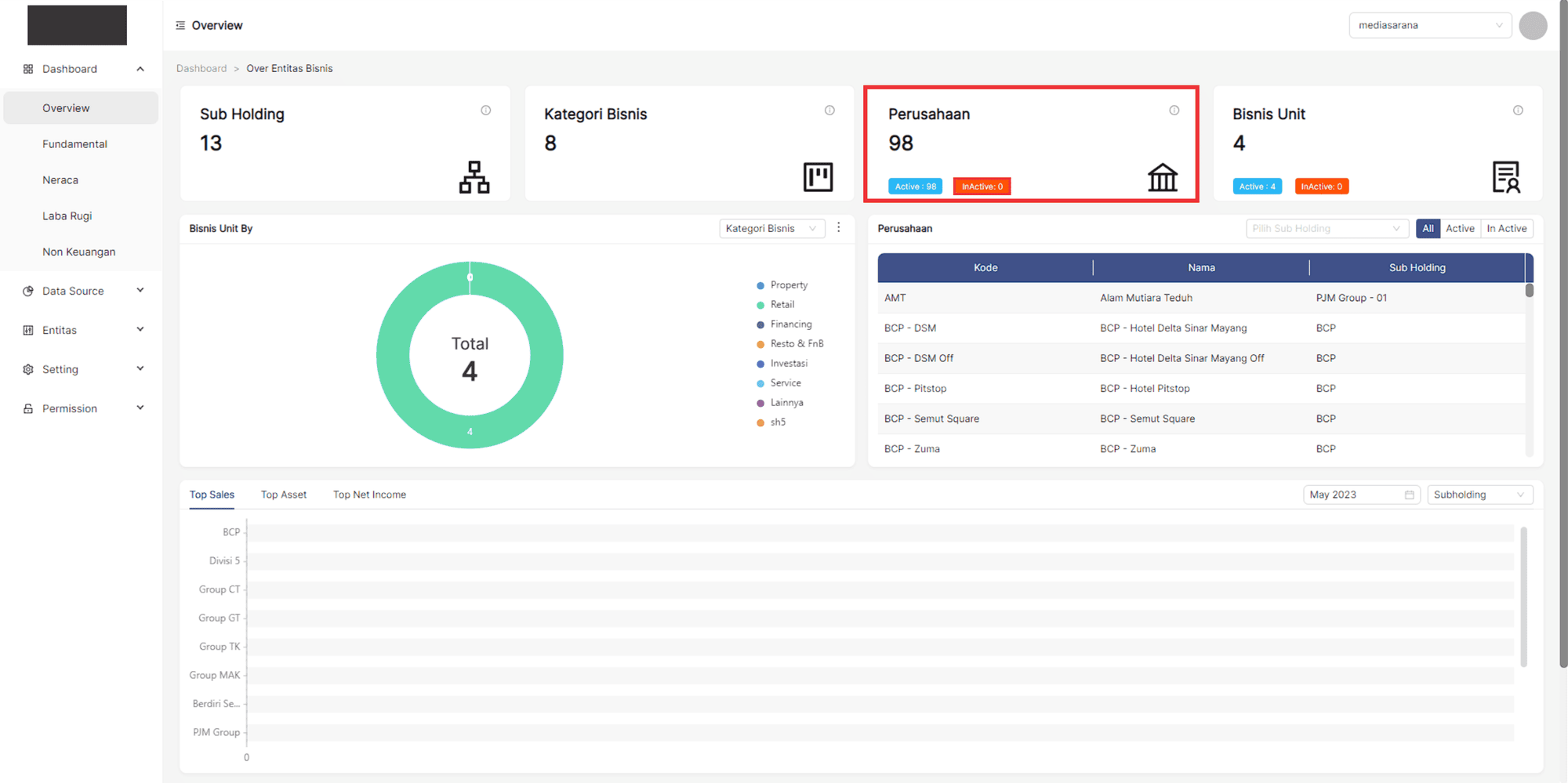Click the certificate icon in Bisnis Unit card
The height and width of the screenshot is (783, 1568).
point(1505,177)
